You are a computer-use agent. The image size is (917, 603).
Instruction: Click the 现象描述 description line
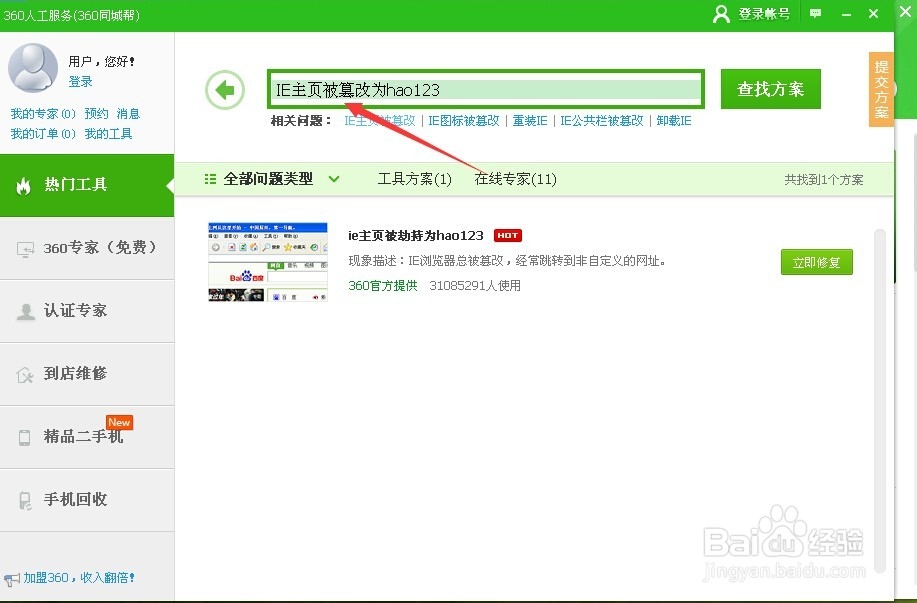(x=508, y=261)
